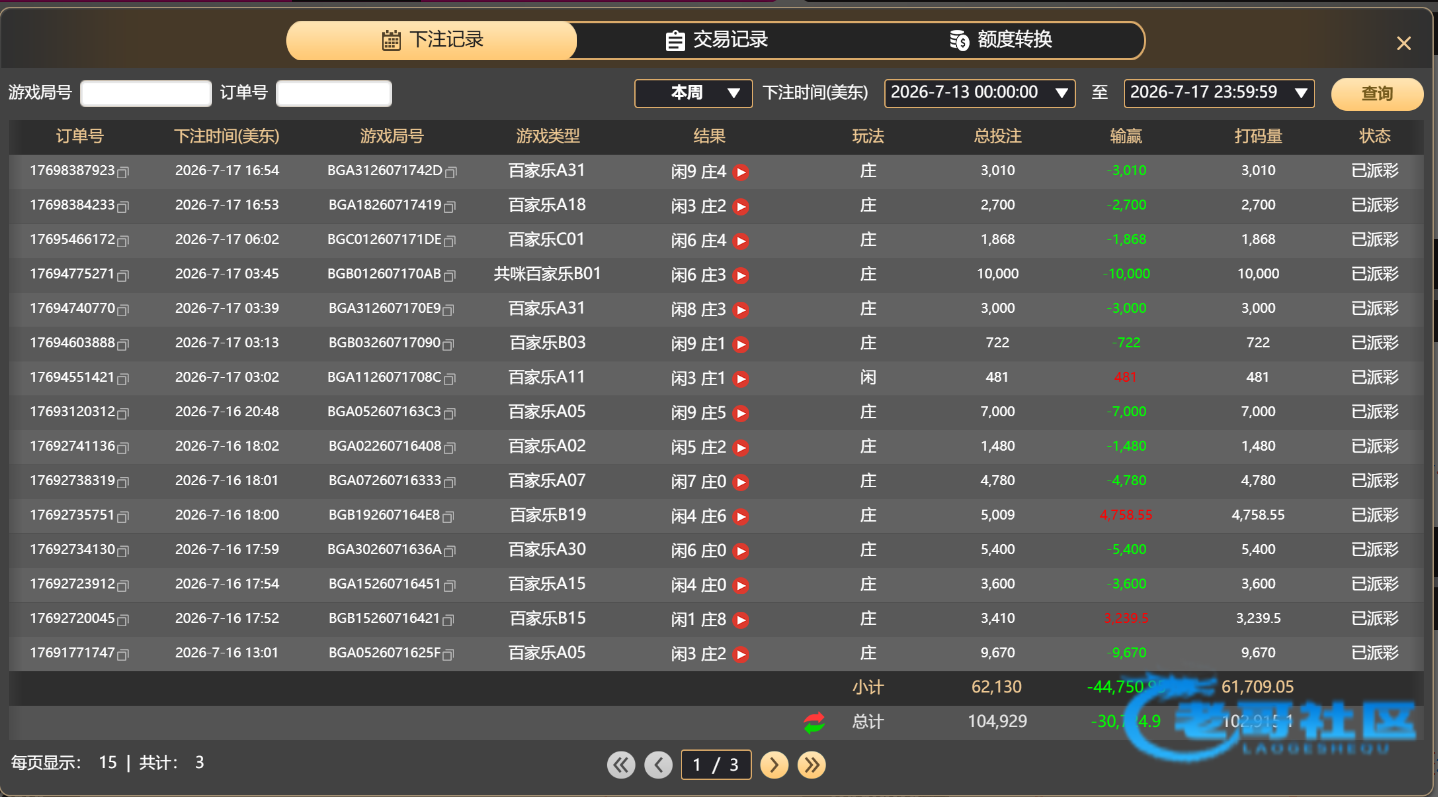Play replay for 百家乐B03 row
Image resolution: width=1438 pixels, height=797 pixels.
(x=741, y=345)
